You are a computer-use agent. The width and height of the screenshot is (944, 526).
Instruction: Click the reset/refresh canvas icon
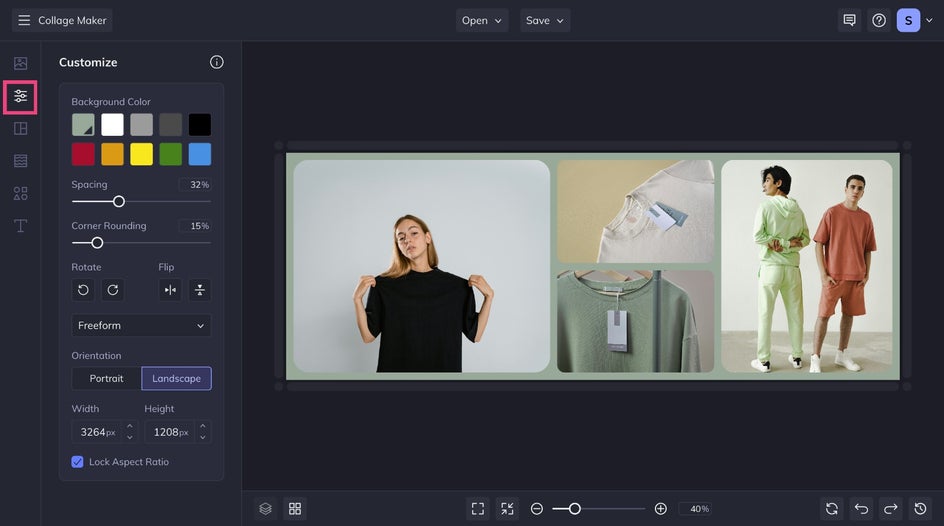[832, 509]
